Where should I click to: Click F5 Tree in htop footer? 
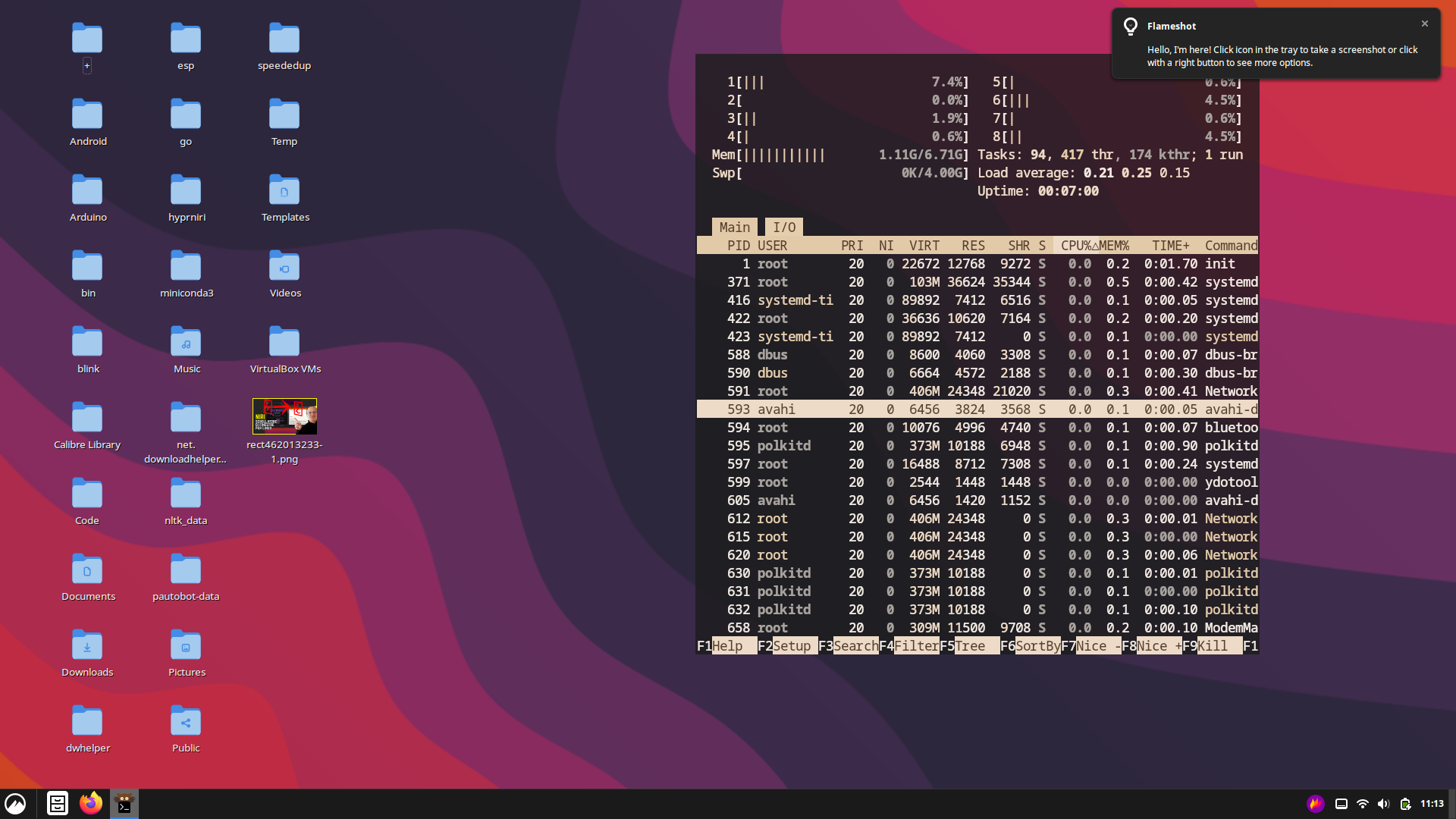[x=970, y=646]
